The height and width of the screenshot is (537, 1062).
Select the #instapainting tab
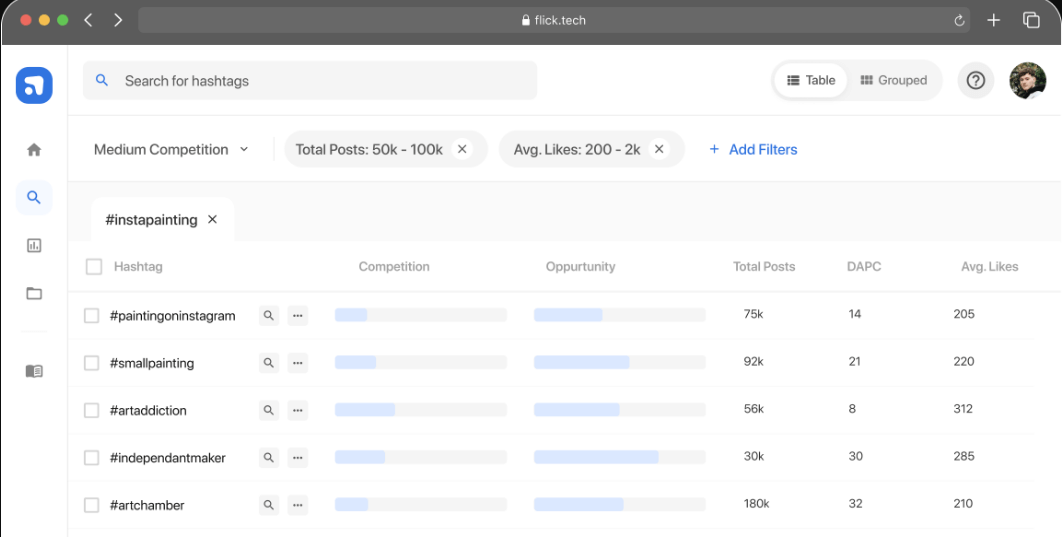click(x=151, y=220)
